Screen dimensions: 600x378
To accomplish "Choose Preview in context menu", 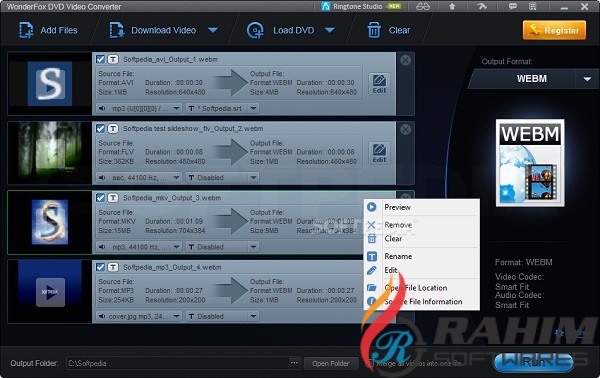I will 421,207.
